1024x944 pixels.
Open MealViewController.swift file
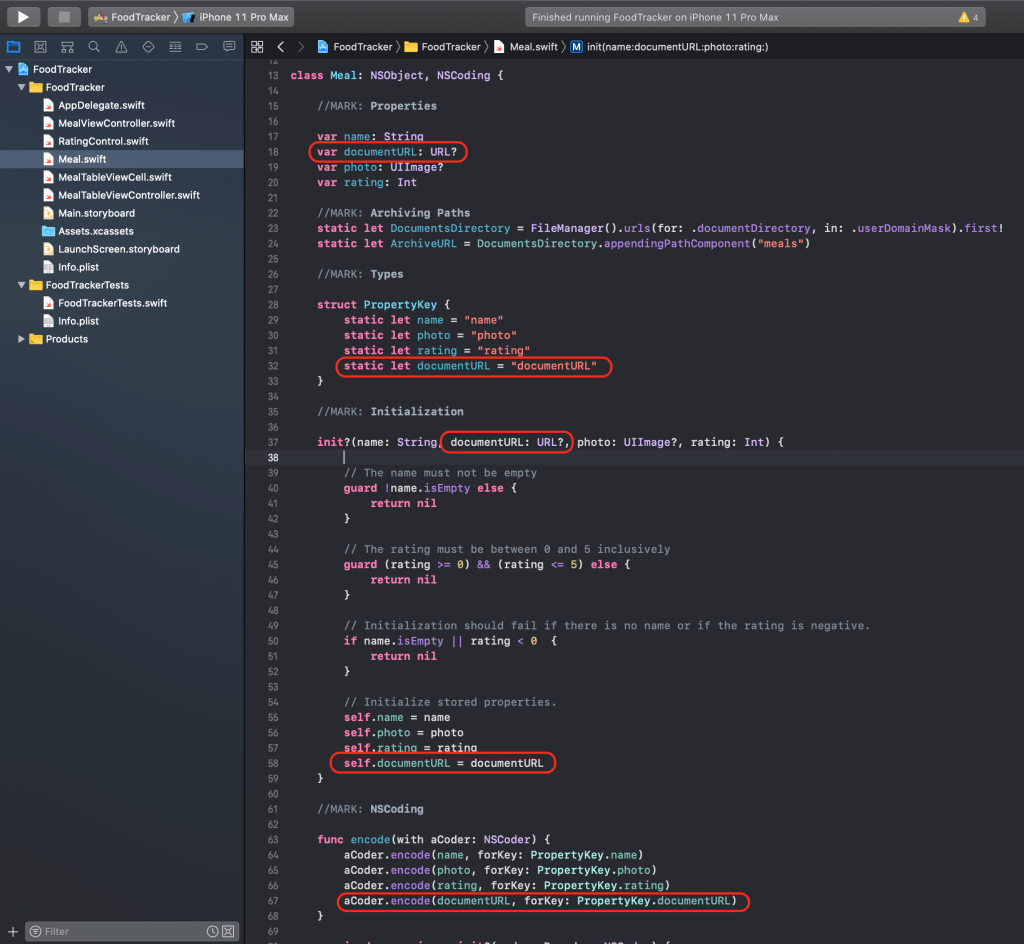coord(116,123)
